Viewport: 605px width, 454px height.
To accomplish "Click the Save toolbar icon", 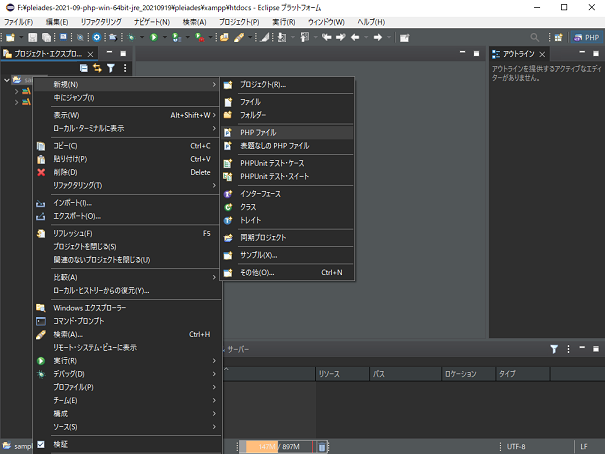I will [x=33, y=37].
